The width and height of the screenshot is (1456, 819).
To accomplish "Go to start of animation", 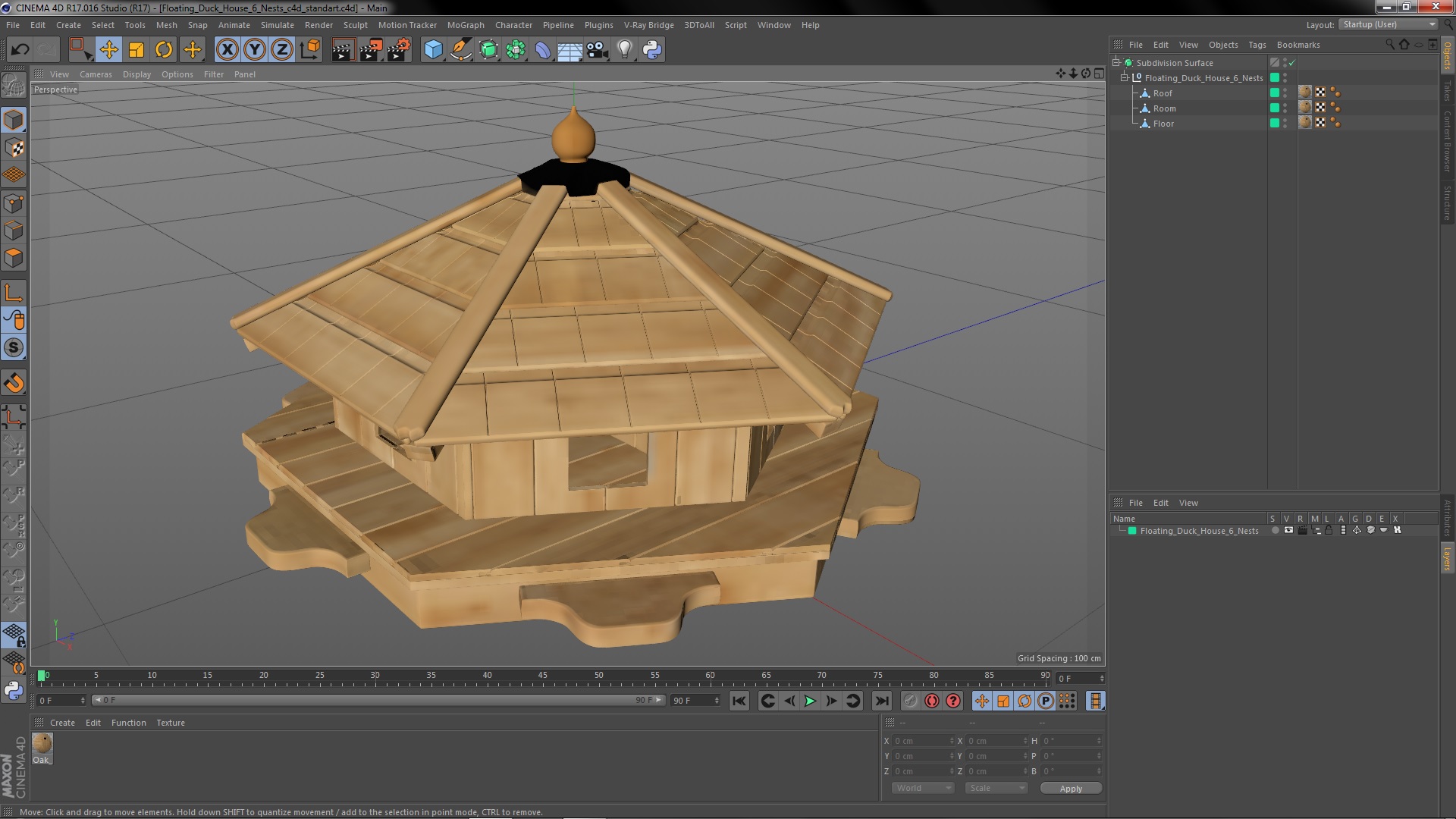I will click(x=739, y=701).
